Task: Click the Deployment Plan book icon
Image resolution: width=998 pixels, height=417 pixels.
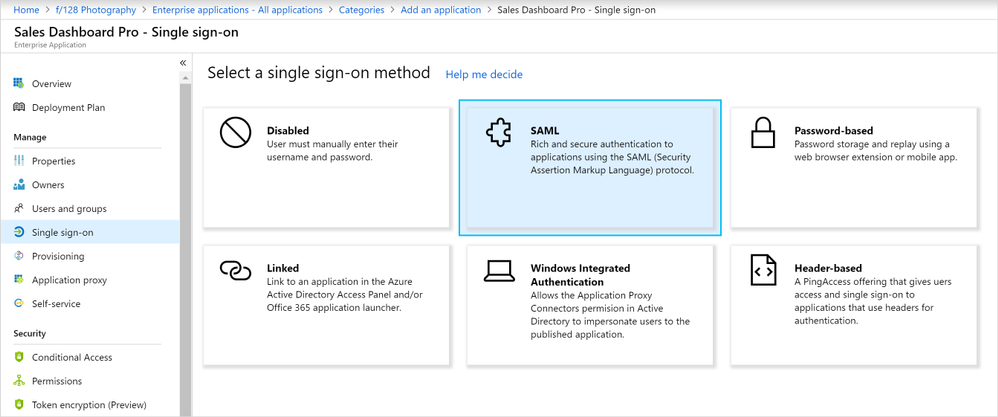Action: click(x=19, y=107)
